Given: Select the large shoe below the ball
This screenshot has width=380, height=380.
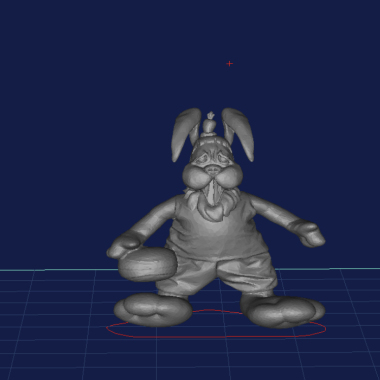Looking at the screenshot, I should coord(153,310).
